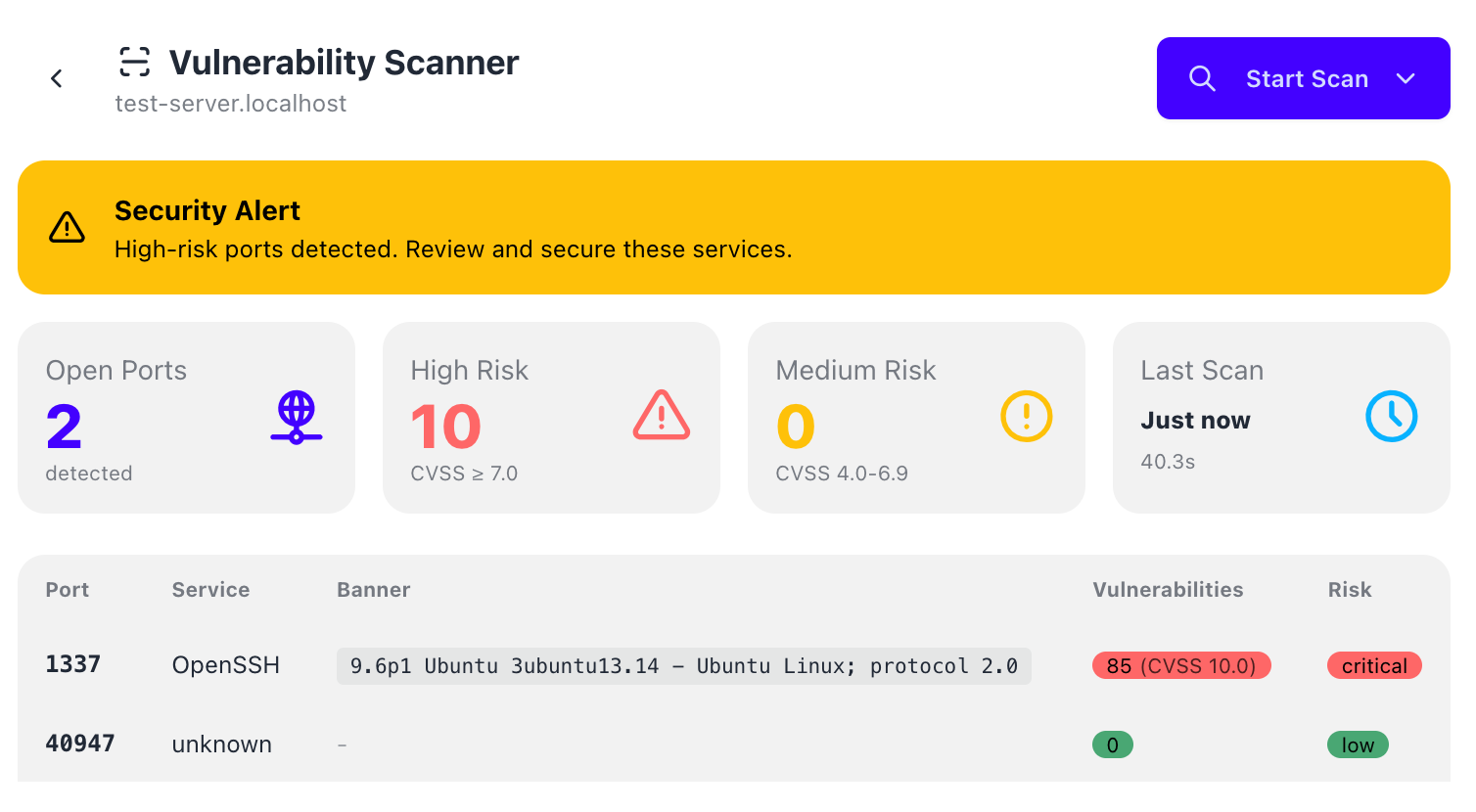Image resolution: width=1476 pixels, height=812 pixels.
Task: Go back using the left chevron arrow
Action: click(57, 78)
